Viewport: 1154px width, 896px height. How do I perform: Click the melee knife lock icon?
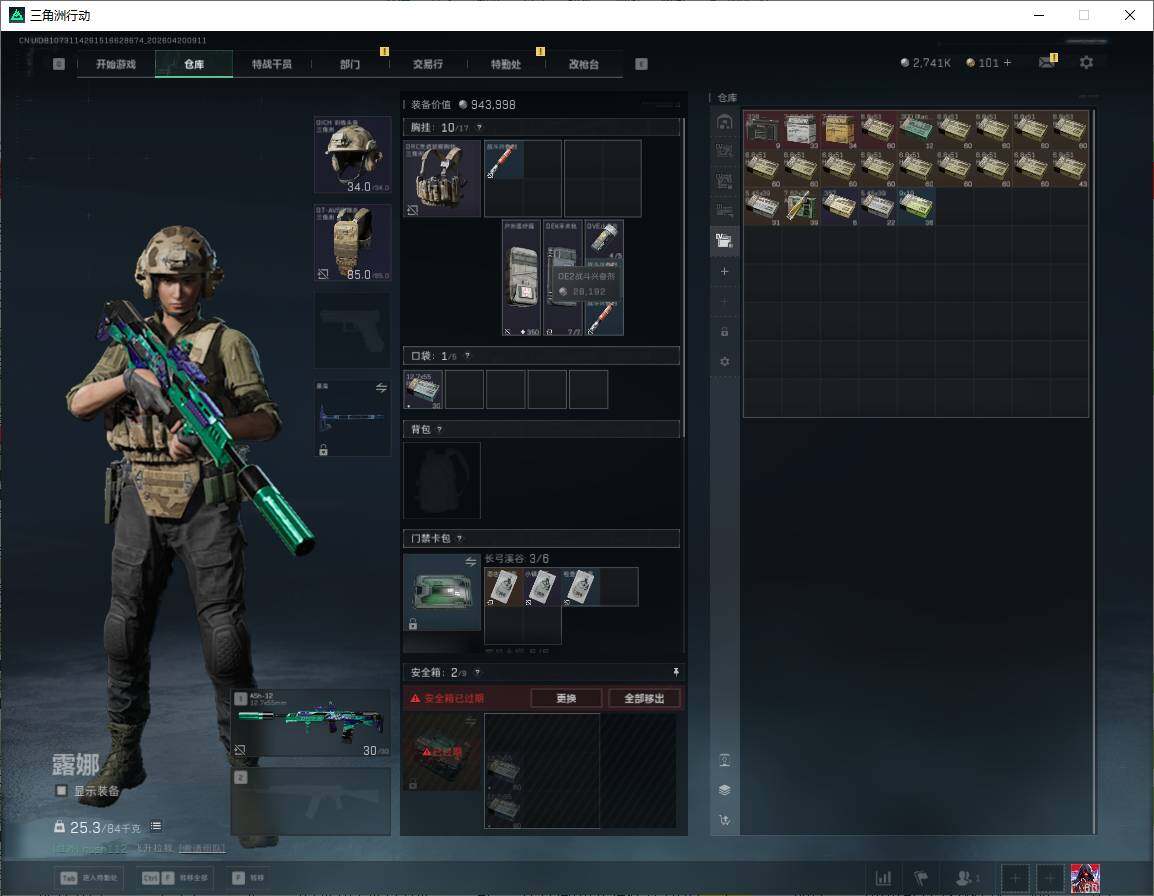tap(323, 450)
